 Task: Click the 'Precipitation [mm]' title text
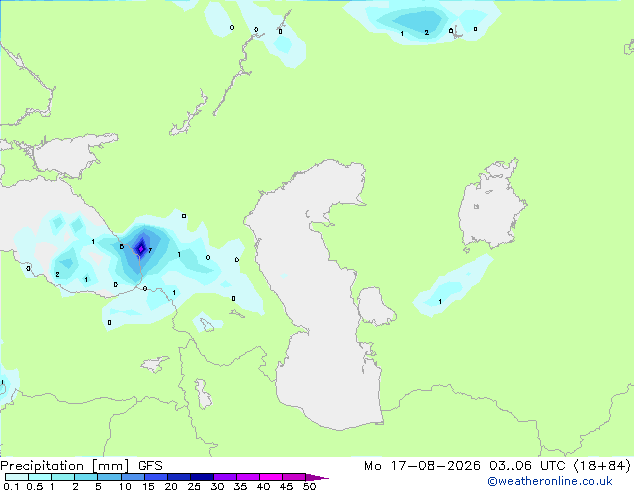tap(65, 466)
